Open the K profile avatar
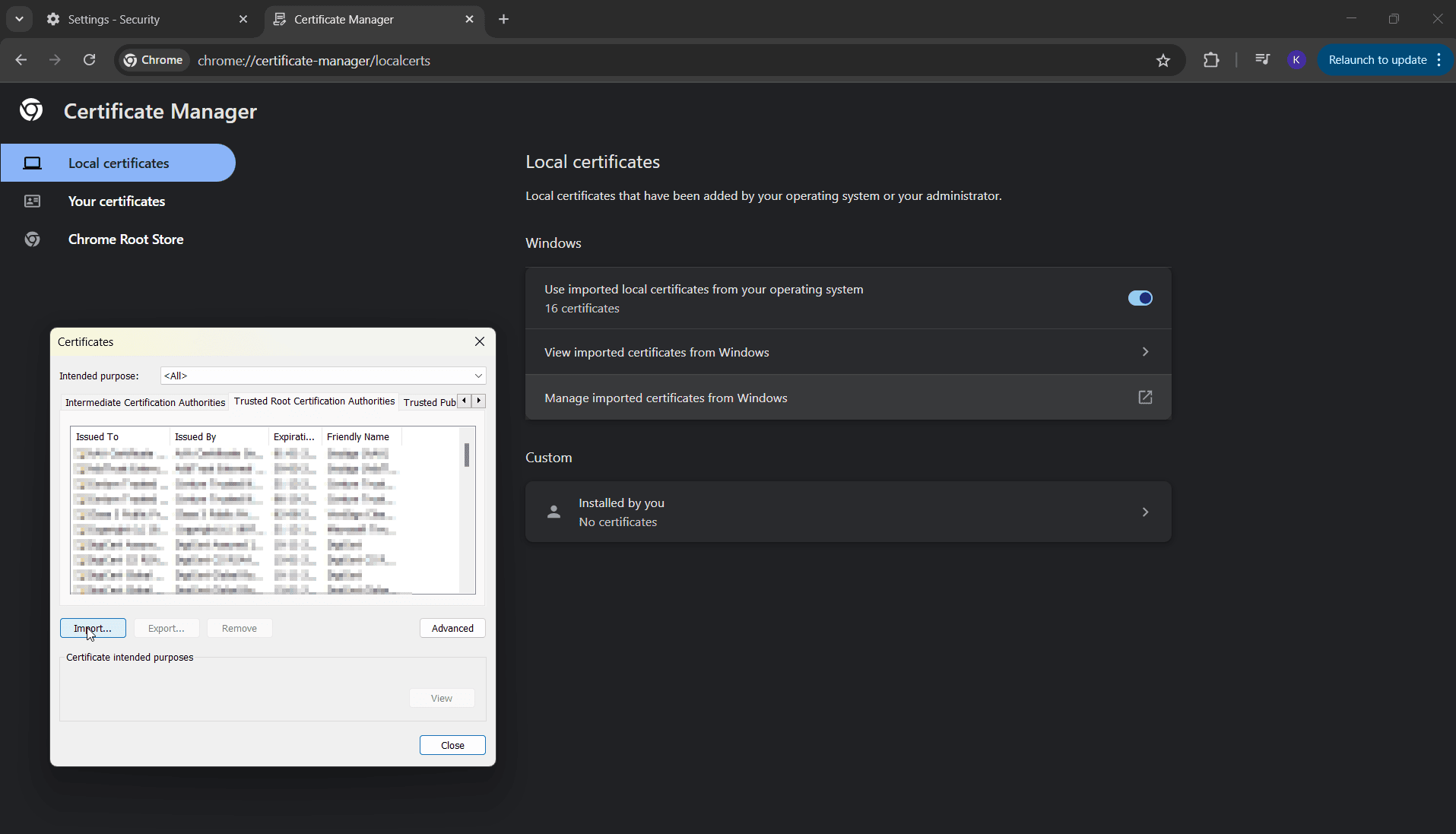This screenshot has height=834, width=1456. click(1296, 60)
